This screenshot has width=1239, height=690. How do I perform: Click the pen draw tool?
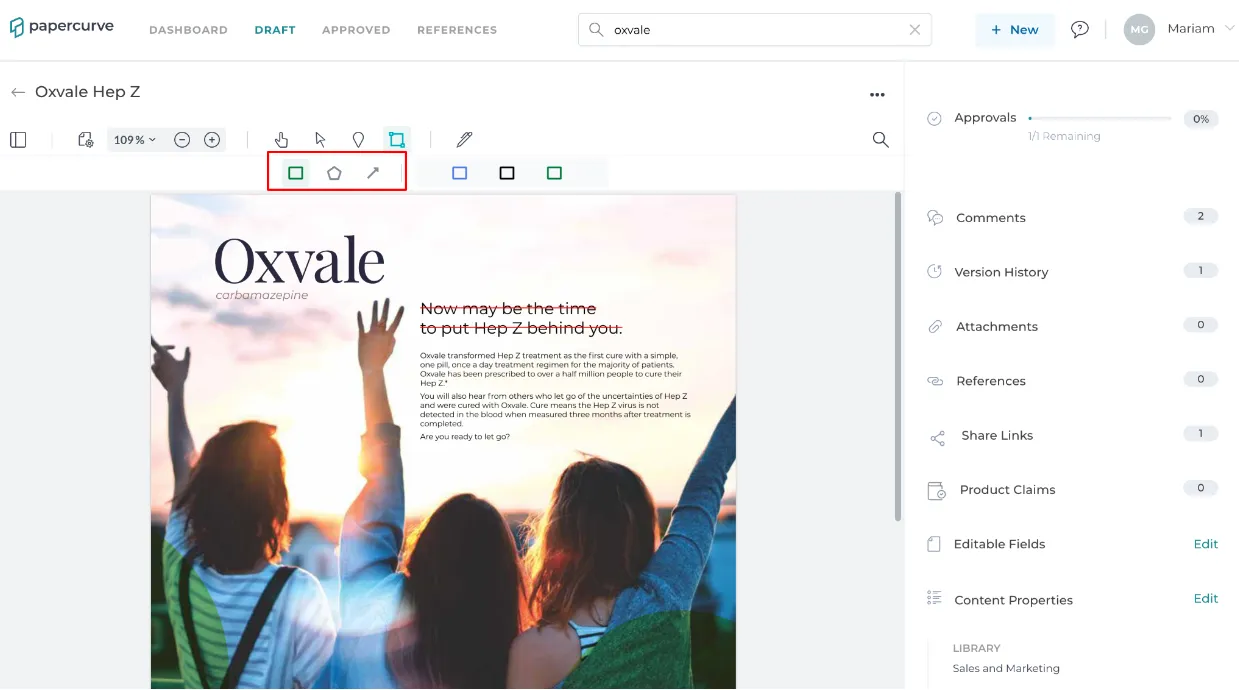click(x=464, y=140)
